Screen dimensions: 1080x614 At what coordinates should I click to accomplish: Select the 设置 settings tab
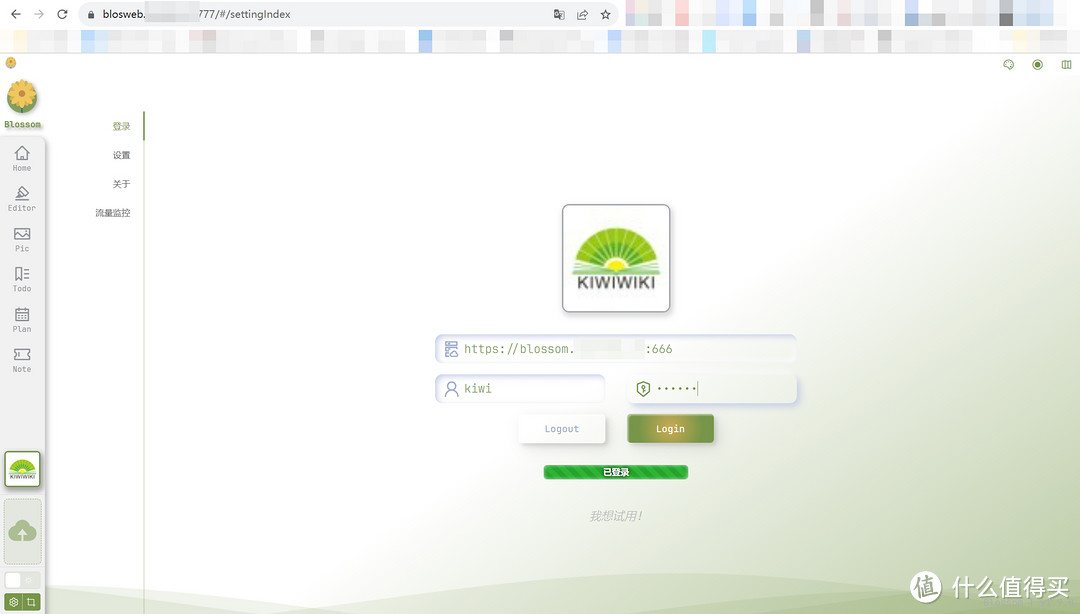click(121, 155)
